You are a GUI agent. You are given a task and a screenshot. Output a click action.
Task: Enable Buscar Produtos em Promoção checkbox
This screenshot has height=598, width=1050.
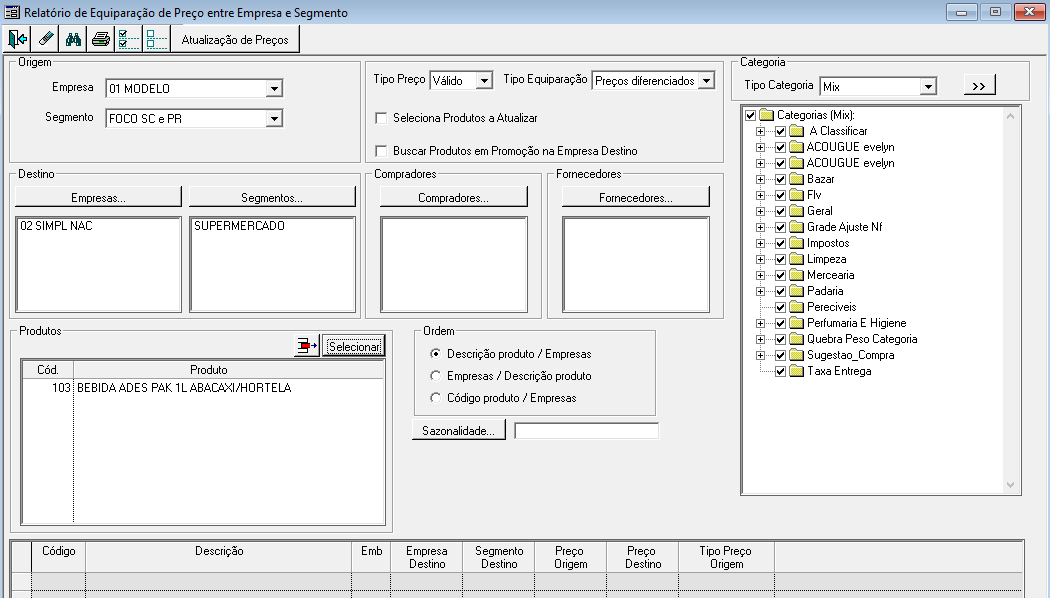coord(381,151)
